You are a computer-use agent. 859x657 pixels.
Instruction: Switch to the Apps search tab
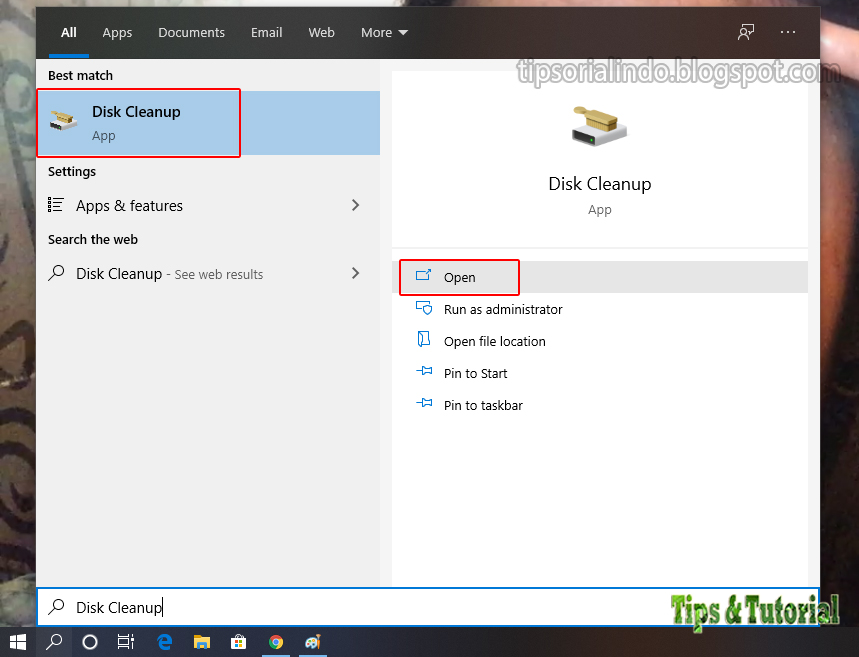[x=117, y=33]
